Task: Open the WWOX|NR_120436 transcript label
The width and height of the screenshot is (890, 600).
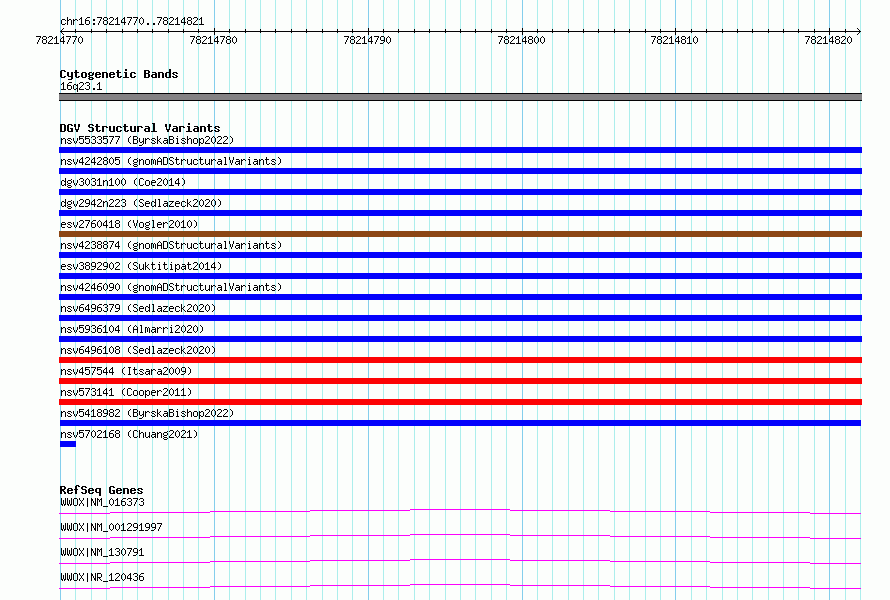Action: (x=102, y=577)
